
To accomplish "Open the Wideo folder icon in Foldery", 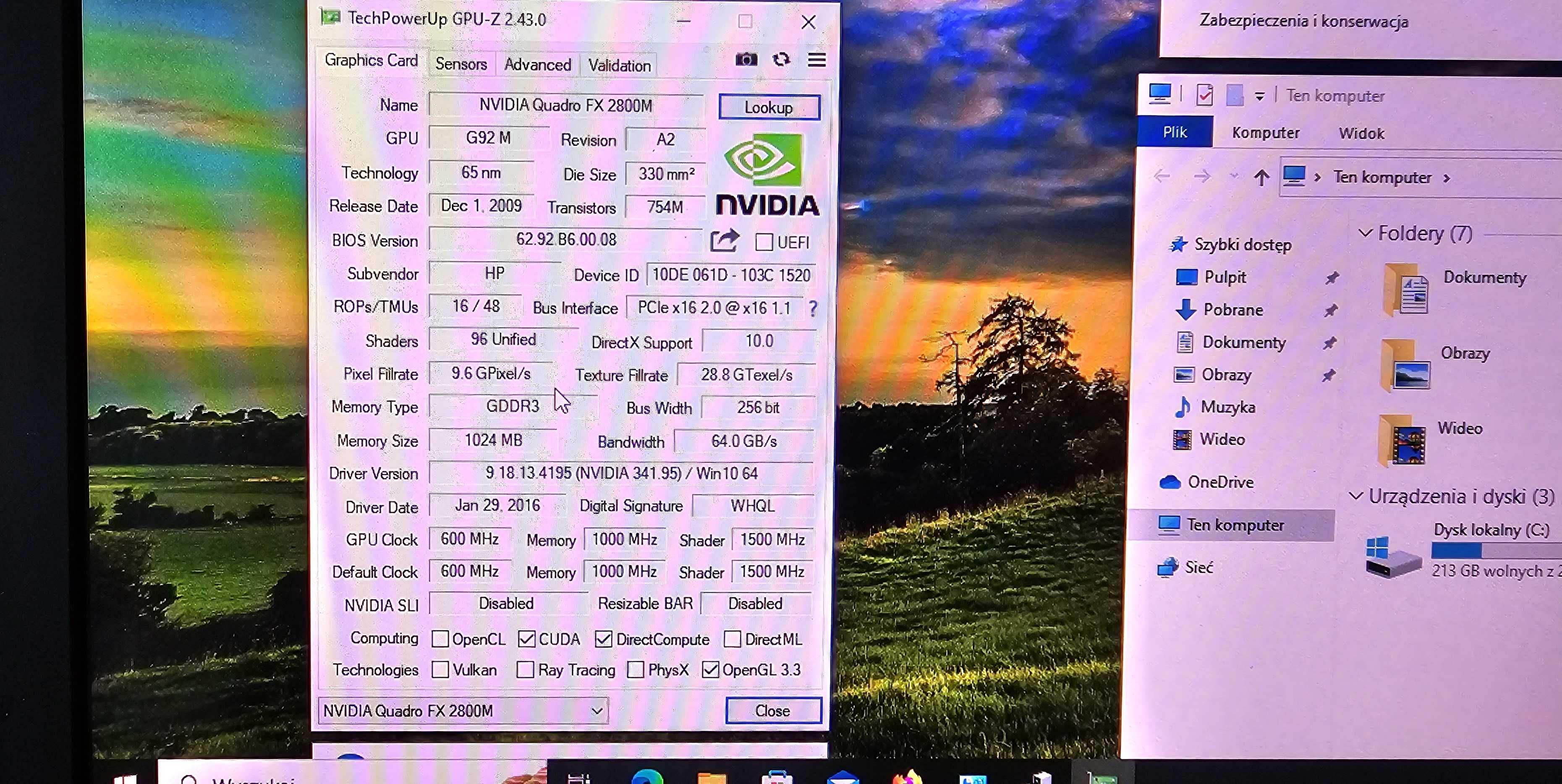I will click(x=1402, y=441).
